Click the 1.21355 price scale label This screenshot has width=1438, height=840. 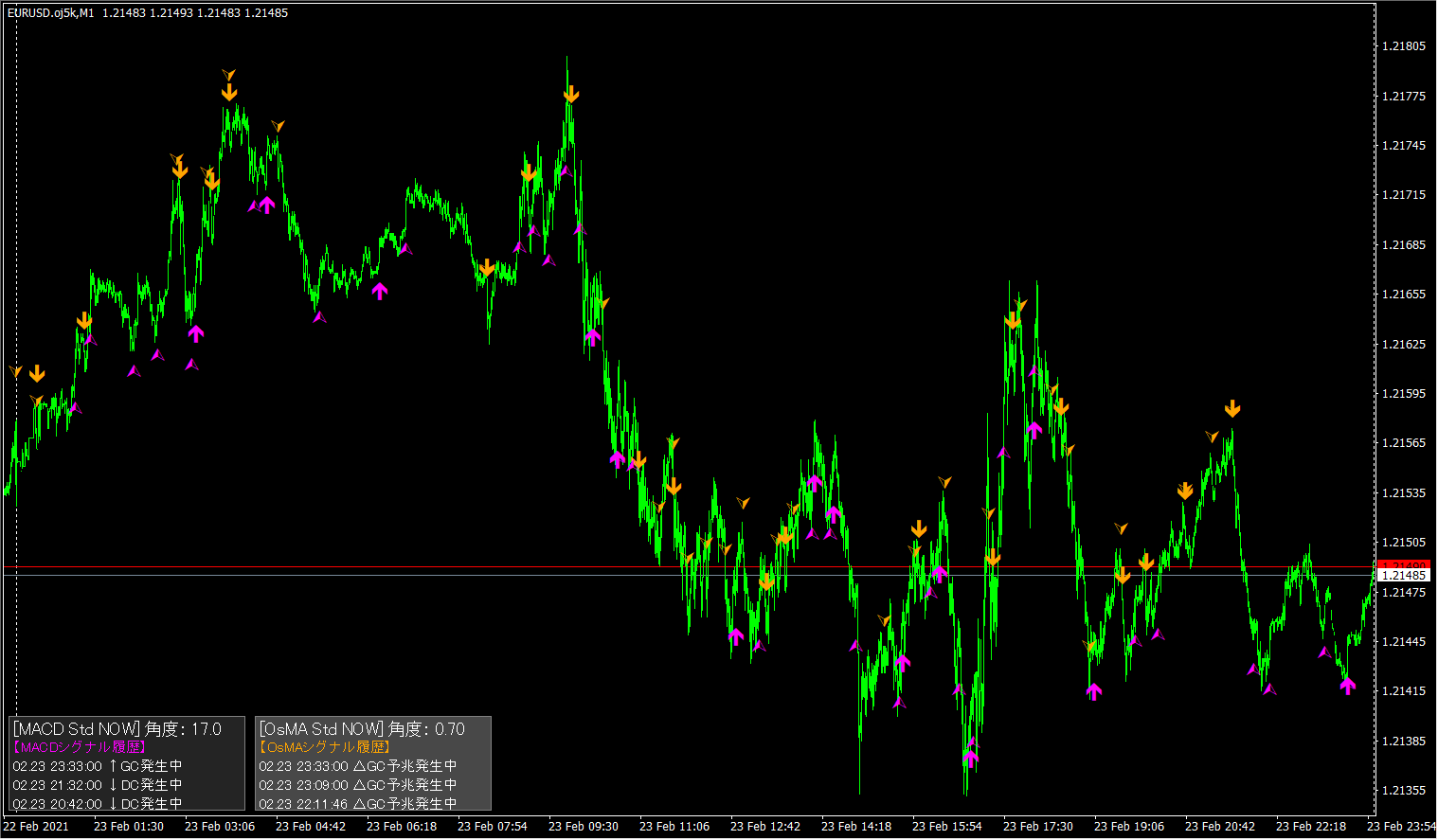(1404, 791)
